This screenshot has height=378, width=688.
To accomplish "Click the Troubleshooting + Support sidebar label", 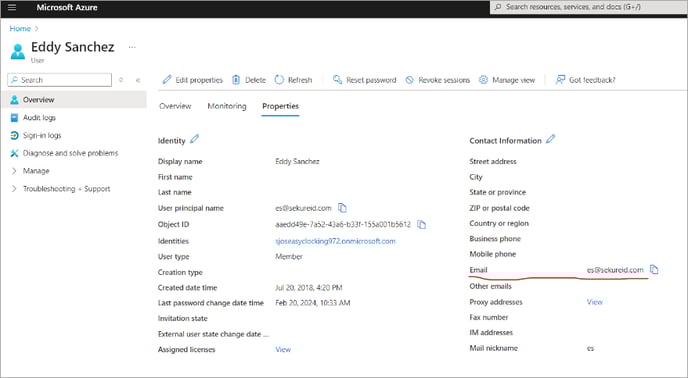I will (67, 189).
